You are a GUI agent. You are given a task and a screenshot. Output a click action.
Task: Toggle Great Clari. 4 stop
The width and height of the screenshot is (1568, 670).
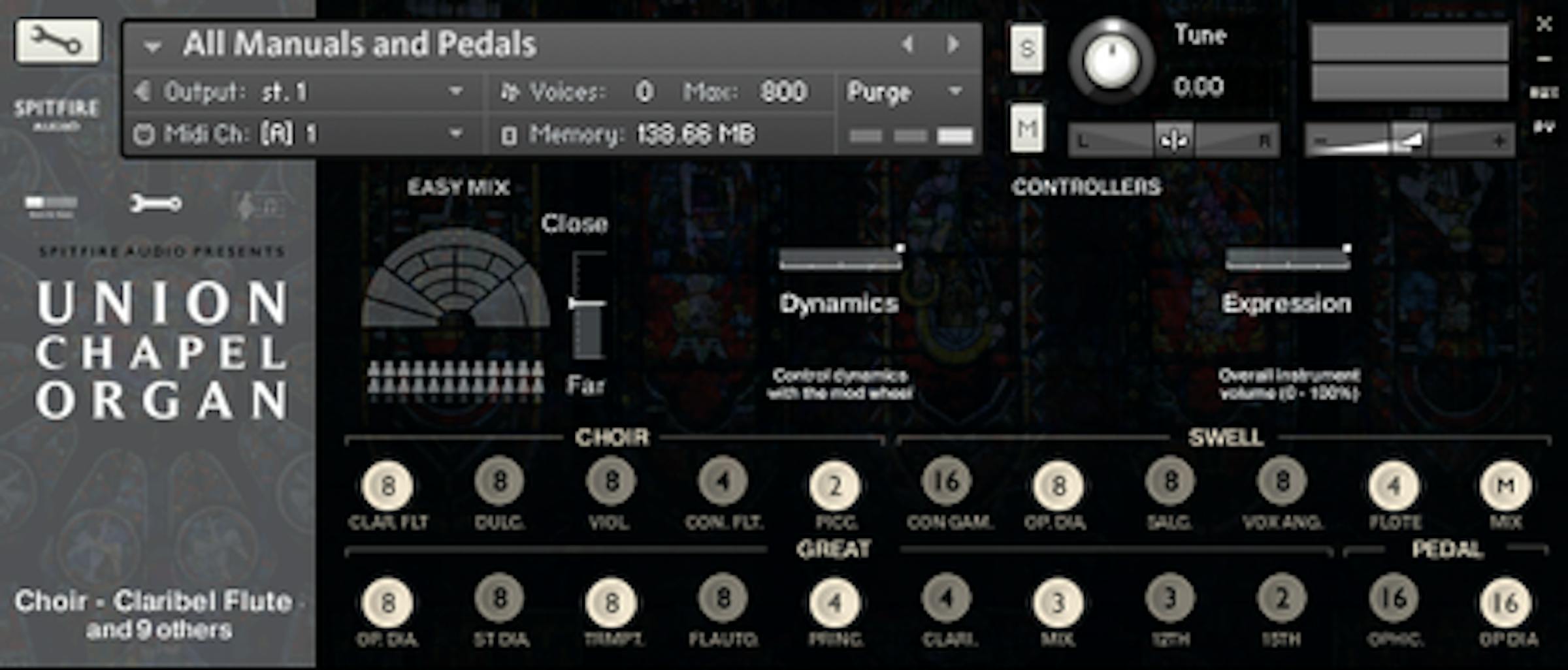click(x=947, y=598)
